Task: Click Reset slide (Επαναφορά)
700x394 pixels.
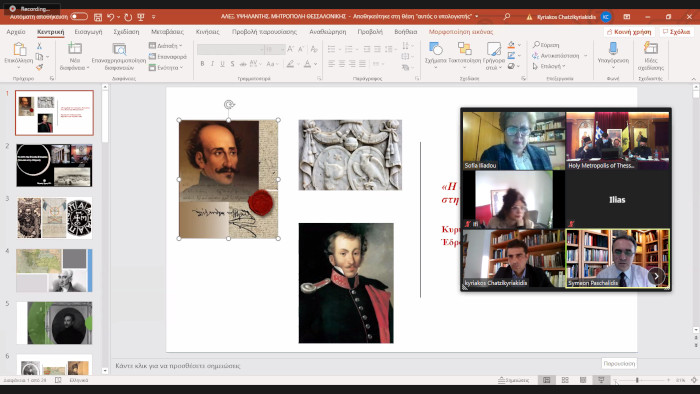Action: pyautogui.click(x=168, y=57)
